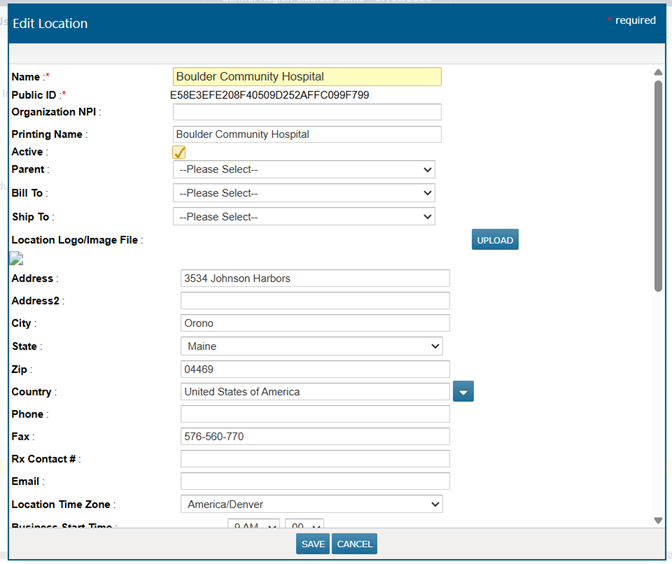672x564 pixels.
Task: Click the scrollbar down arrow
Action: click(x=658, y=521)
